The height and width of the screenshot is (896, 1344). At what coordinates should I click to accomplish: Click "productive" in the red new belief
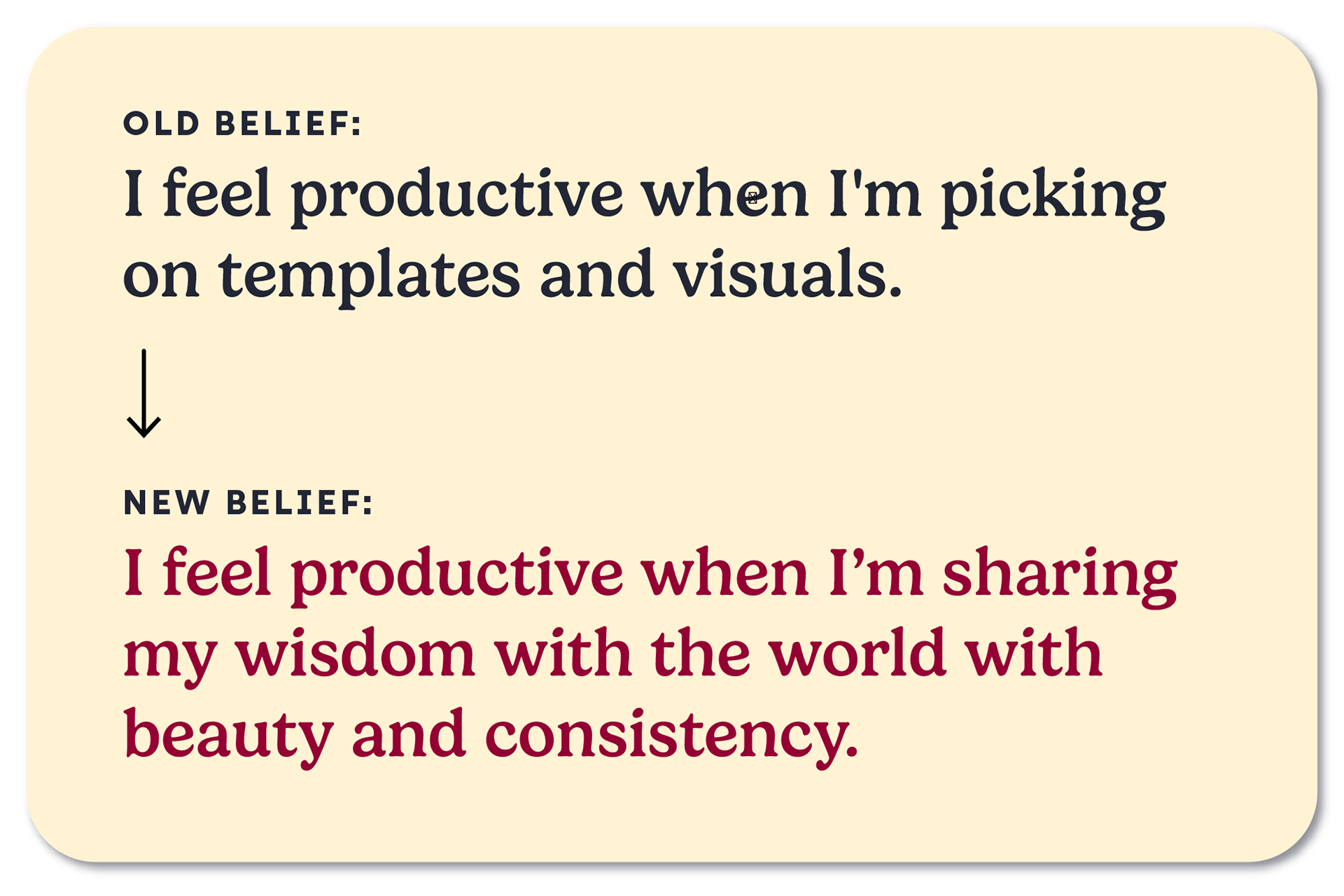coord(456,575)
